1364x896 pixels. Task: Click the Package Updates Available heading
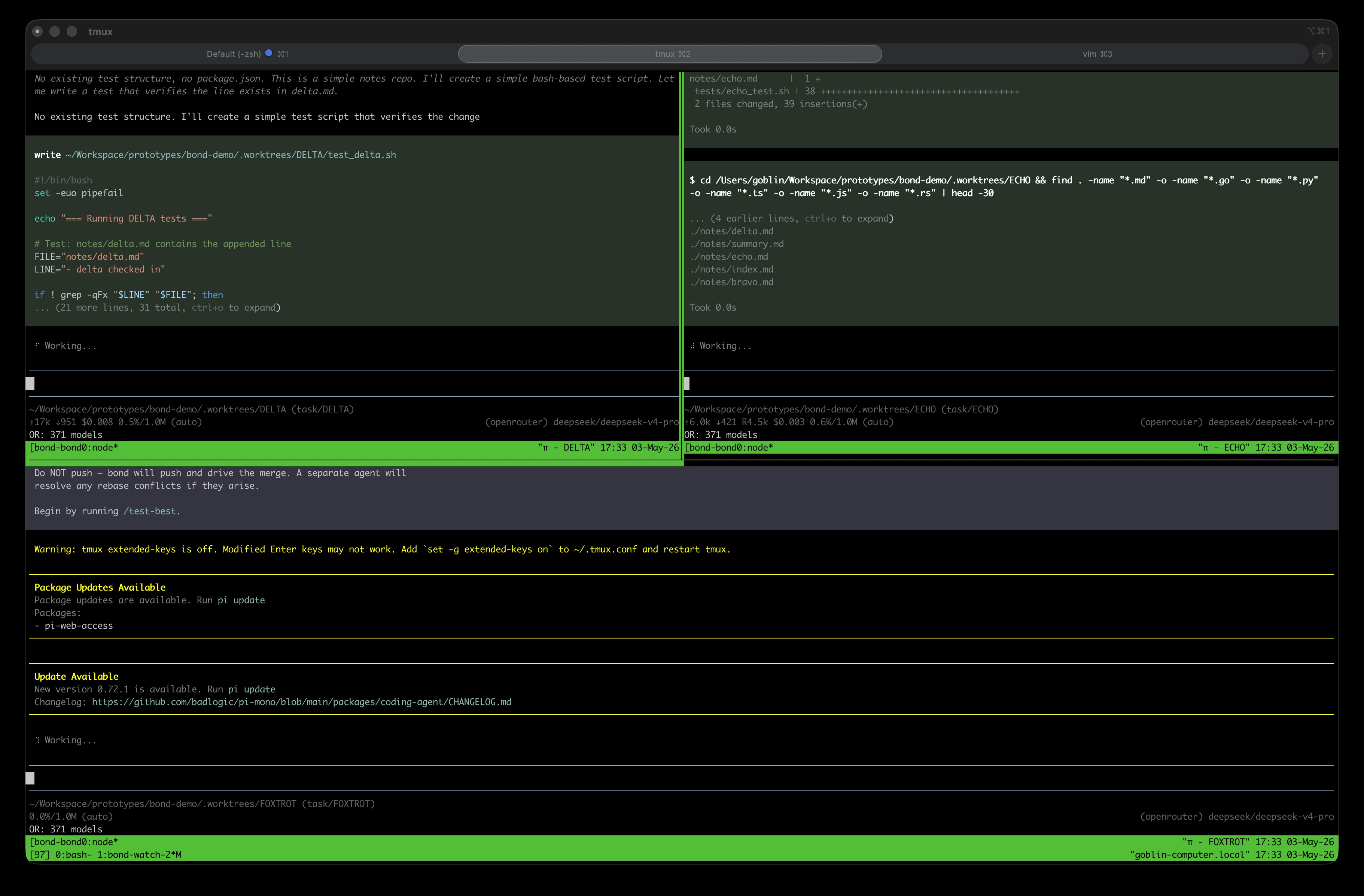tap(100, 587)
